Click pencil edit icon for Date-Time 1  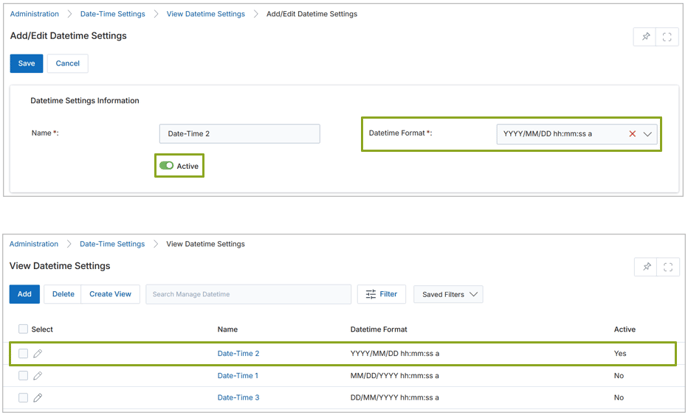point(38,376)
